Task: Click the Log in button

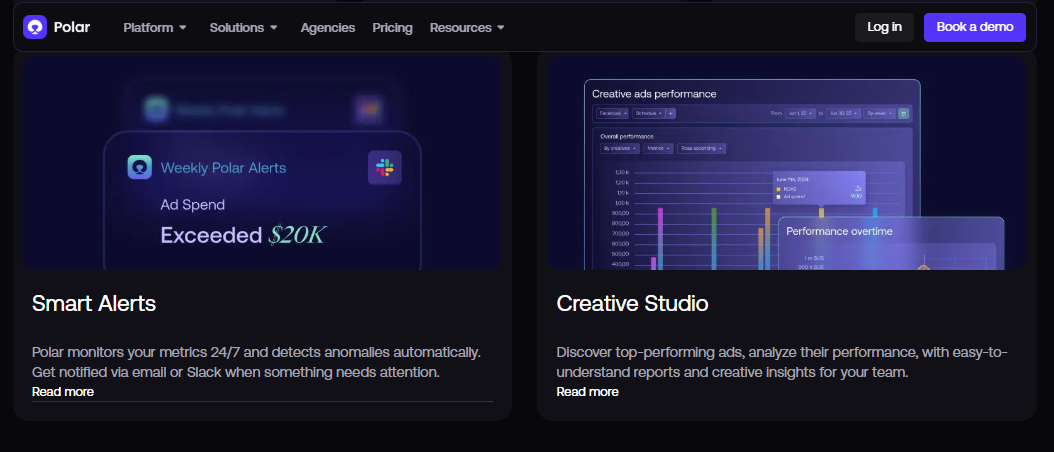Action: click(x=885, y=28)
